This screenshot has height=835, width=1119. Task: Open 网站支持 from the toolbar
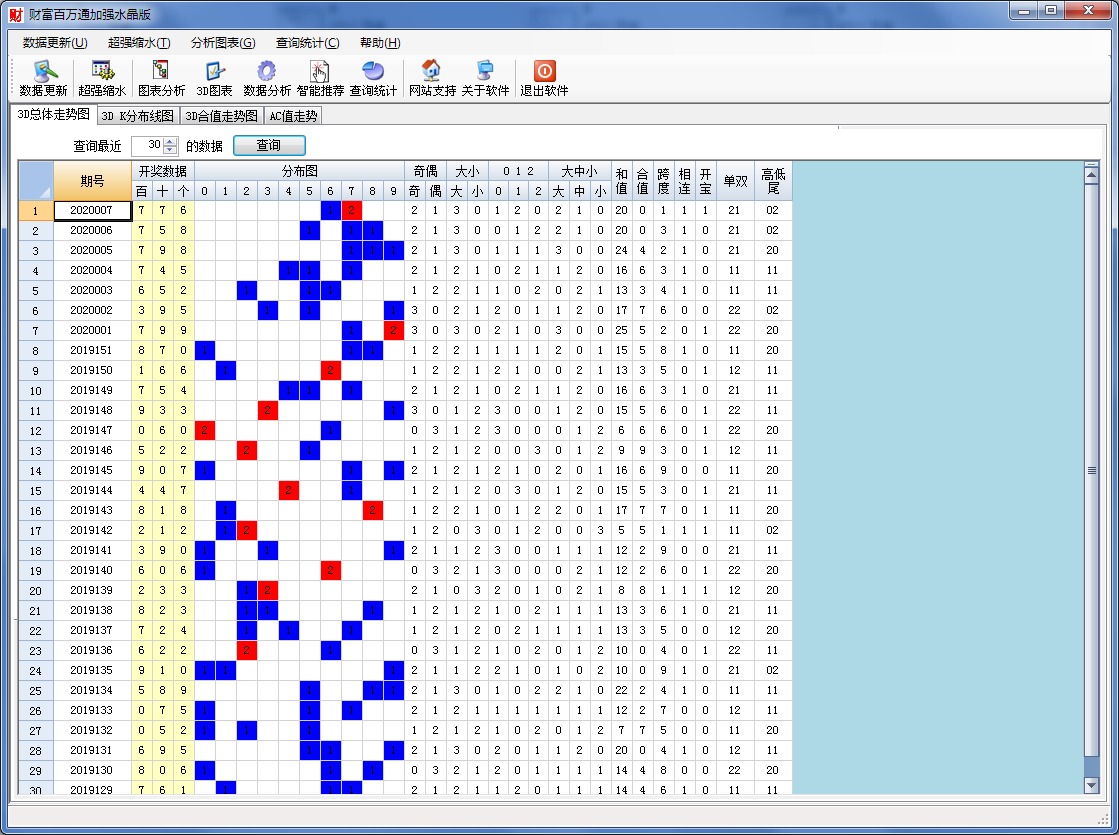tap(432, 72)
